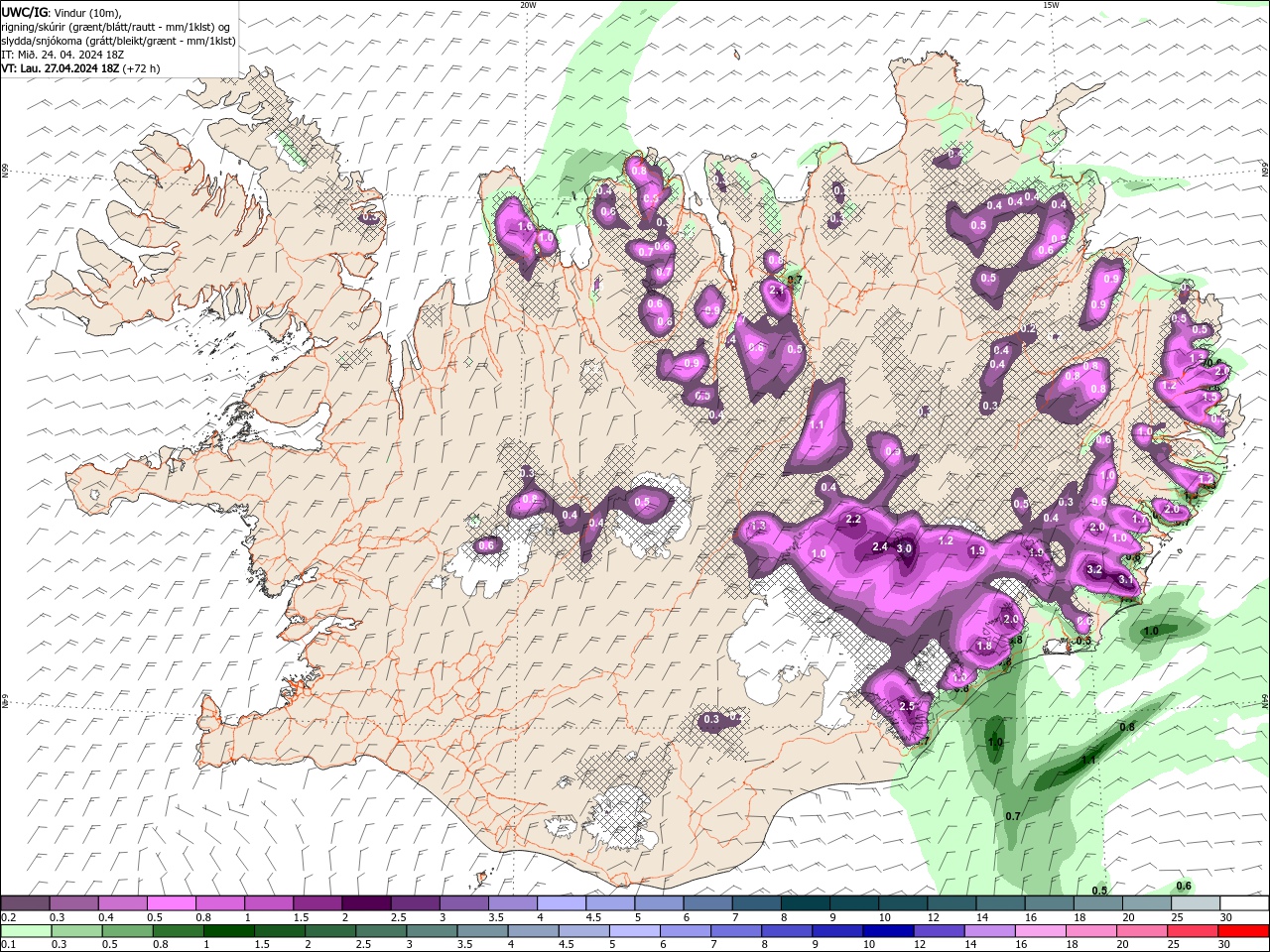Select the upper color bar swatch labeled 0.8
This screenshot has width=1270, height=952.
(219, 903)
